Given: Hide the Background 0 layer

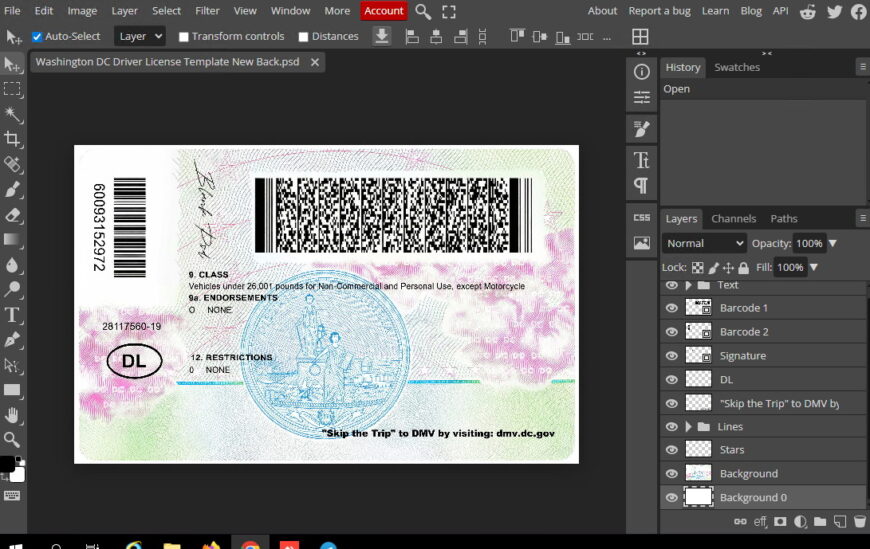Looking at the screenshot, I should (671, 497).
